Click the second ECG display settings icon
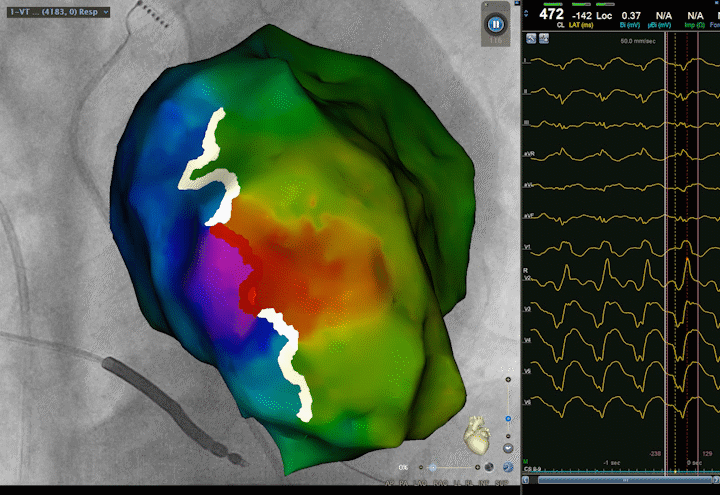720x495 pixels. pos(544,39)
